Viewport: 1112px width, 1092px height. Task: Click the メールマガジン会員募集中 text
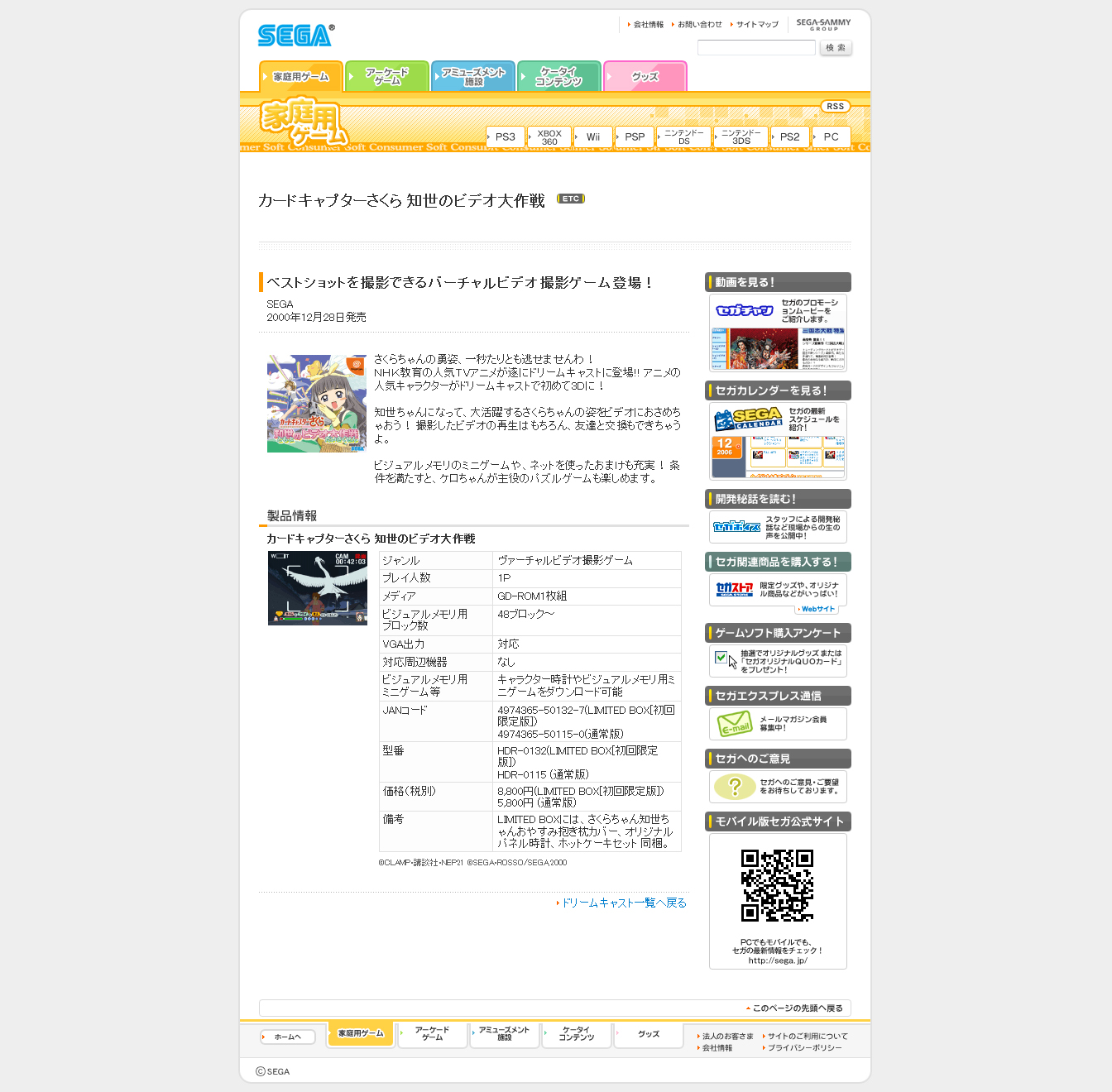(793, 724)
